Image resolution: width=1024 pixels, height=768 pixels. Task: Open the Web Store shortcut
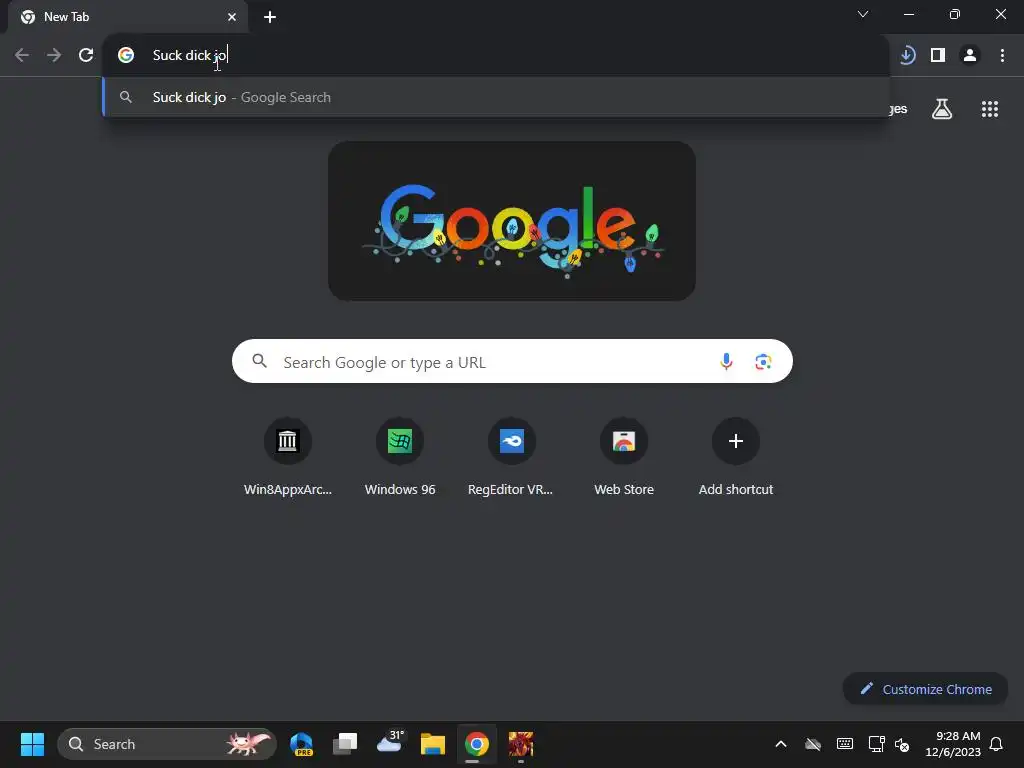pyautogui.click(x=624, y=457)
